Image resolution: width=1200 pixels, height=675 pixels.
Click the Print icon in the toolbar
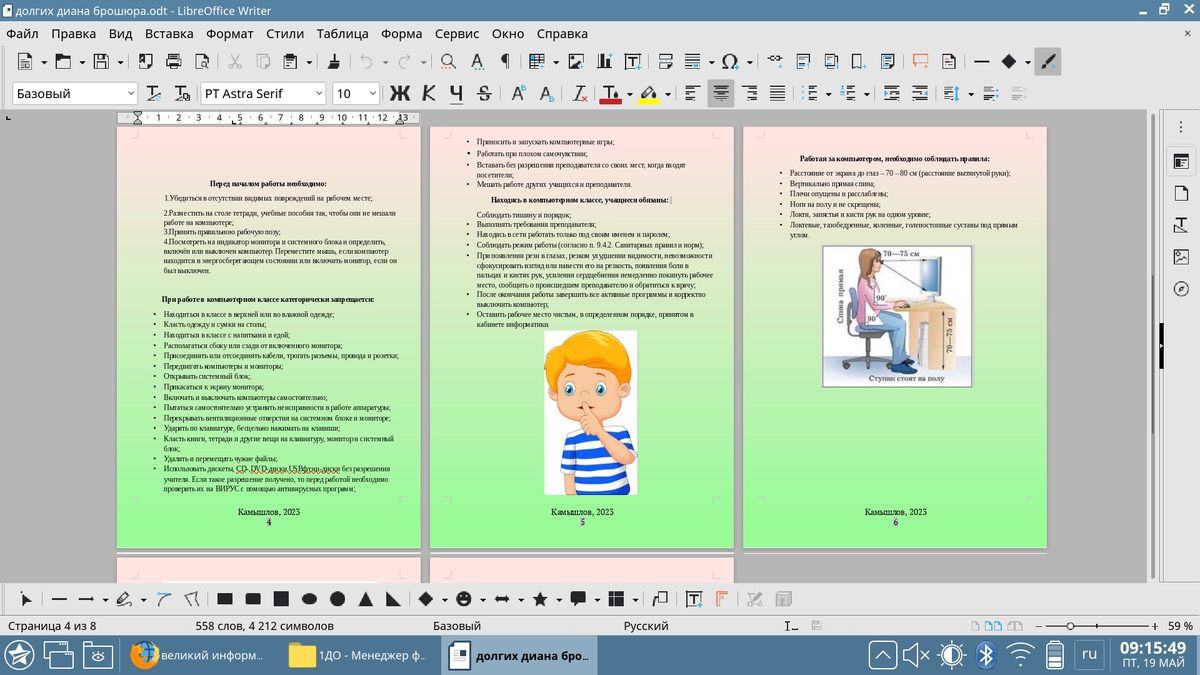pos(173,62)
